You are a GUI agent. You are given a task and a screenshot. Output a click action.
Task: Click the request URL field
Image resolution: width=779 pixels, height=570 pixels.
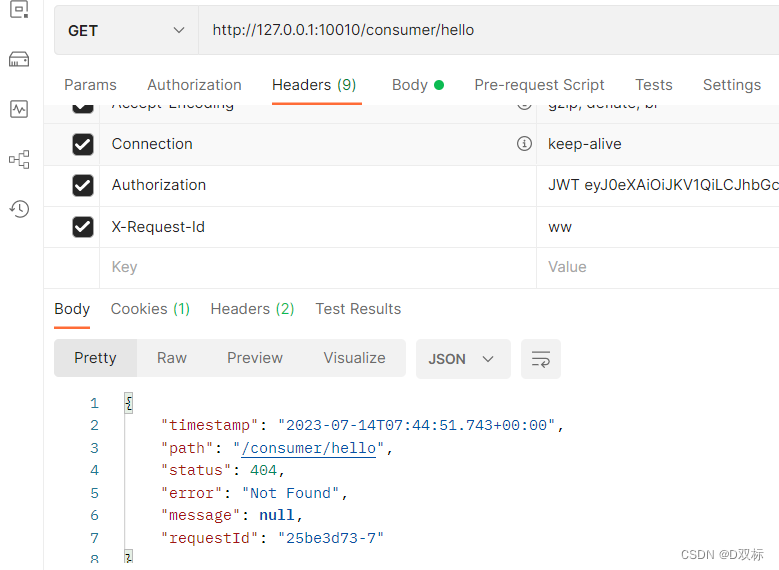coord(488,30)
